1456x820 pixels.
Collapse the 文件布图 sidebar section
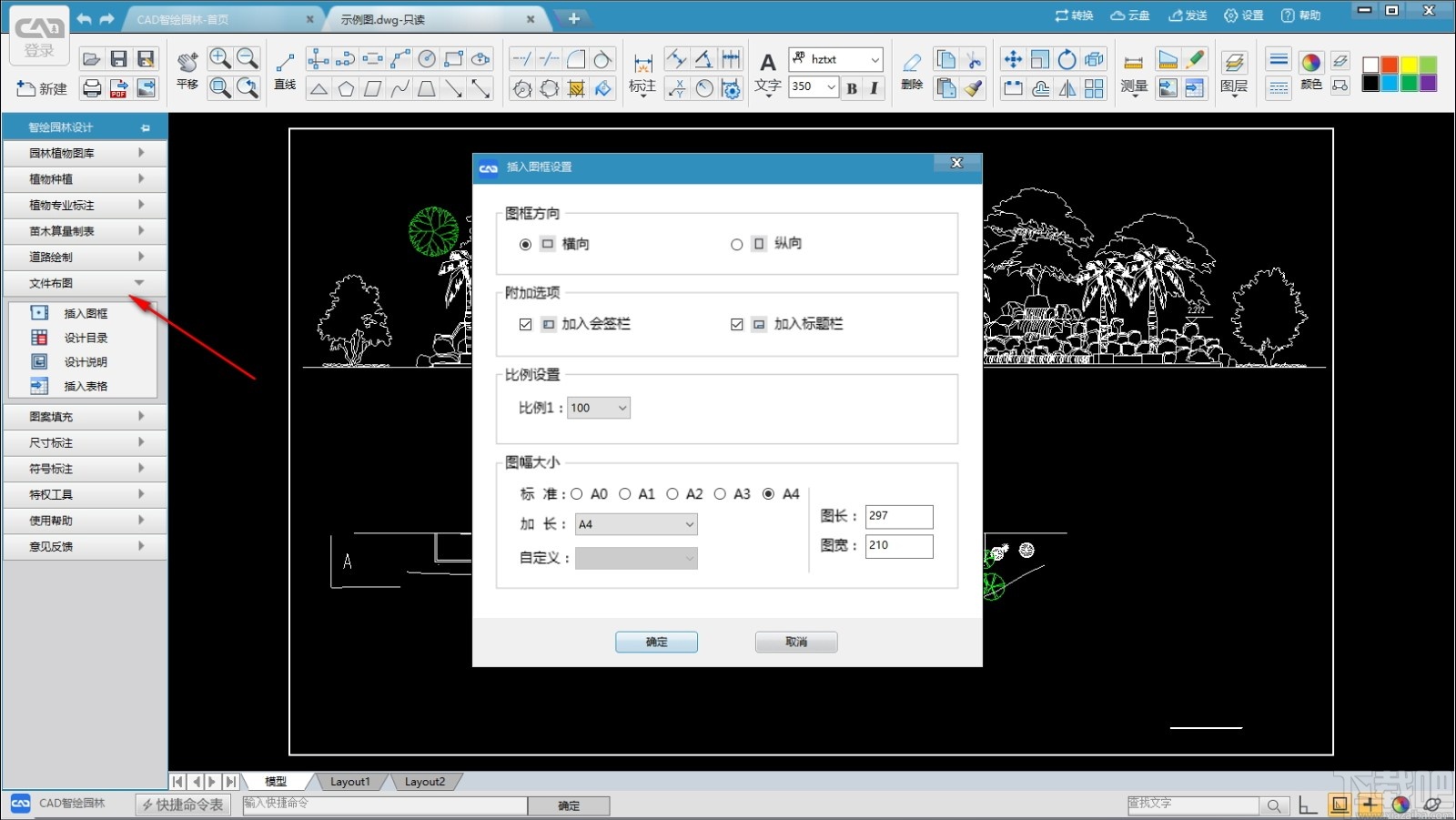(x=138, y=283)
